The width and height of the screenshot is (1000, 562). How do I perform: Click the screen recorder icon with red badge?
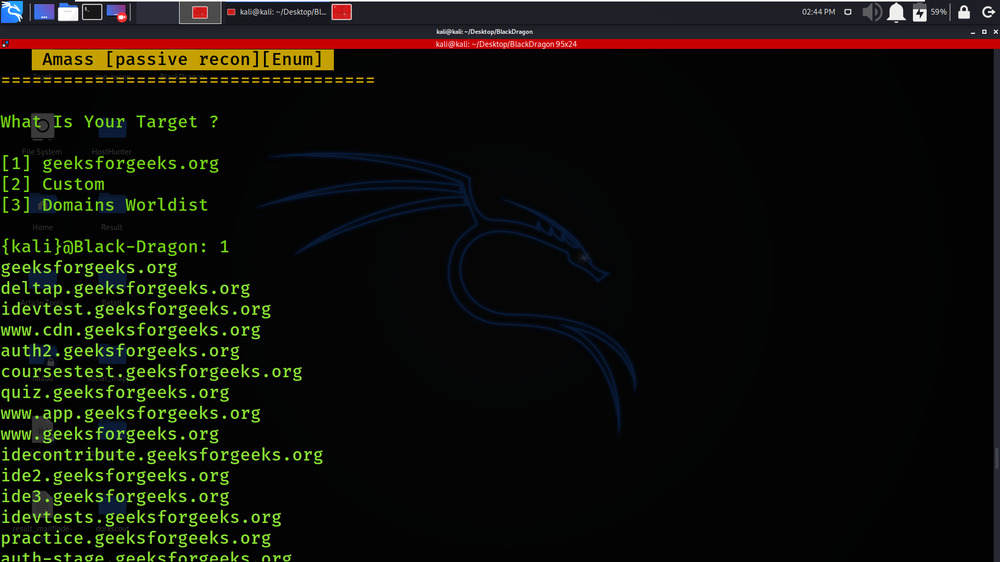[x=117, y=11]
